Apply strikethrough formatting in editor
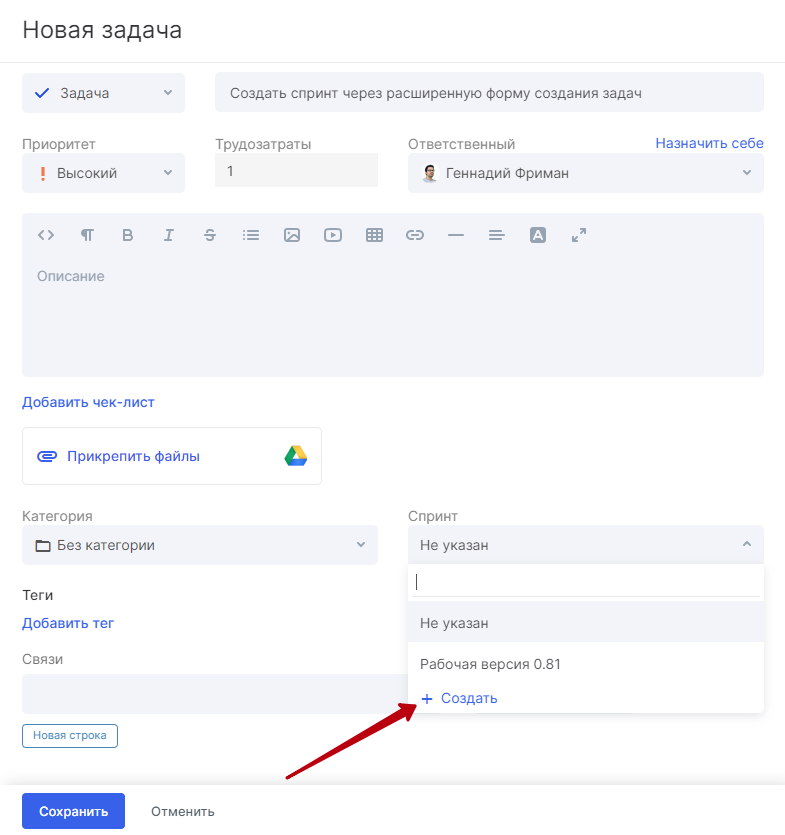Viewport: 785px width, 835px height. [210, 235]
